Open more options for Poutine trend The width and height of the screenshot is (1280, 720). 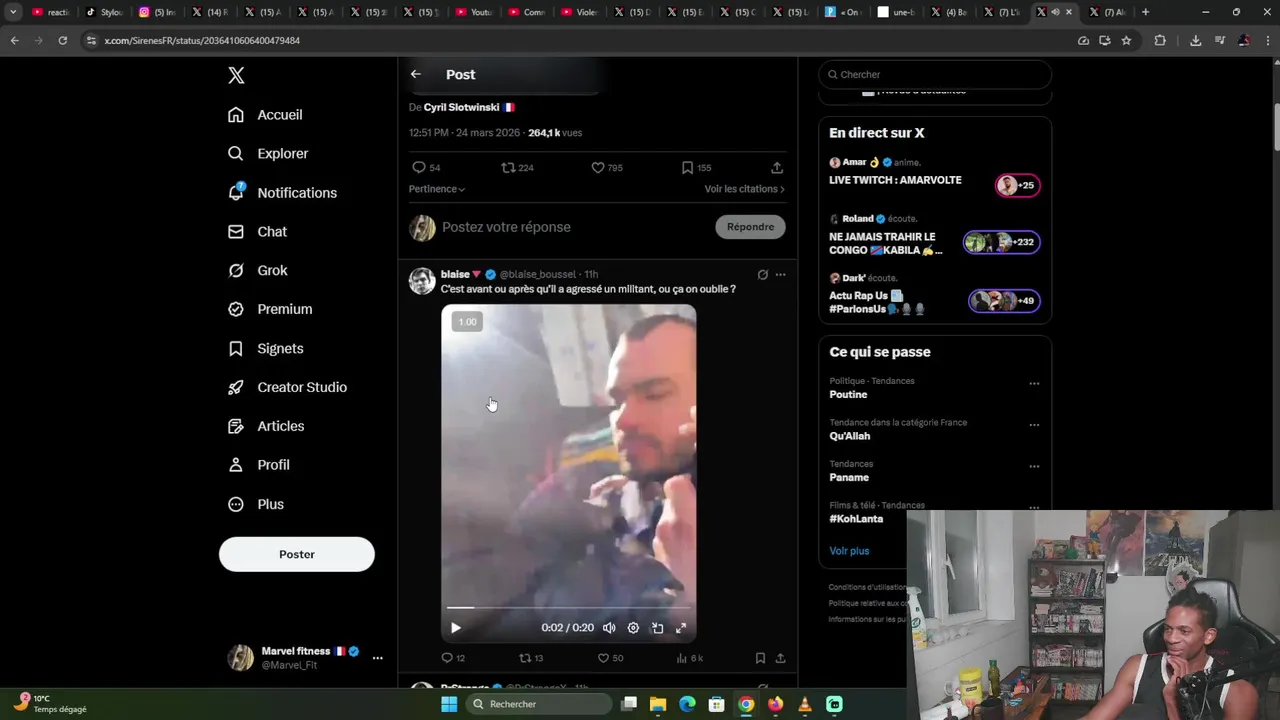[1034, 383]
